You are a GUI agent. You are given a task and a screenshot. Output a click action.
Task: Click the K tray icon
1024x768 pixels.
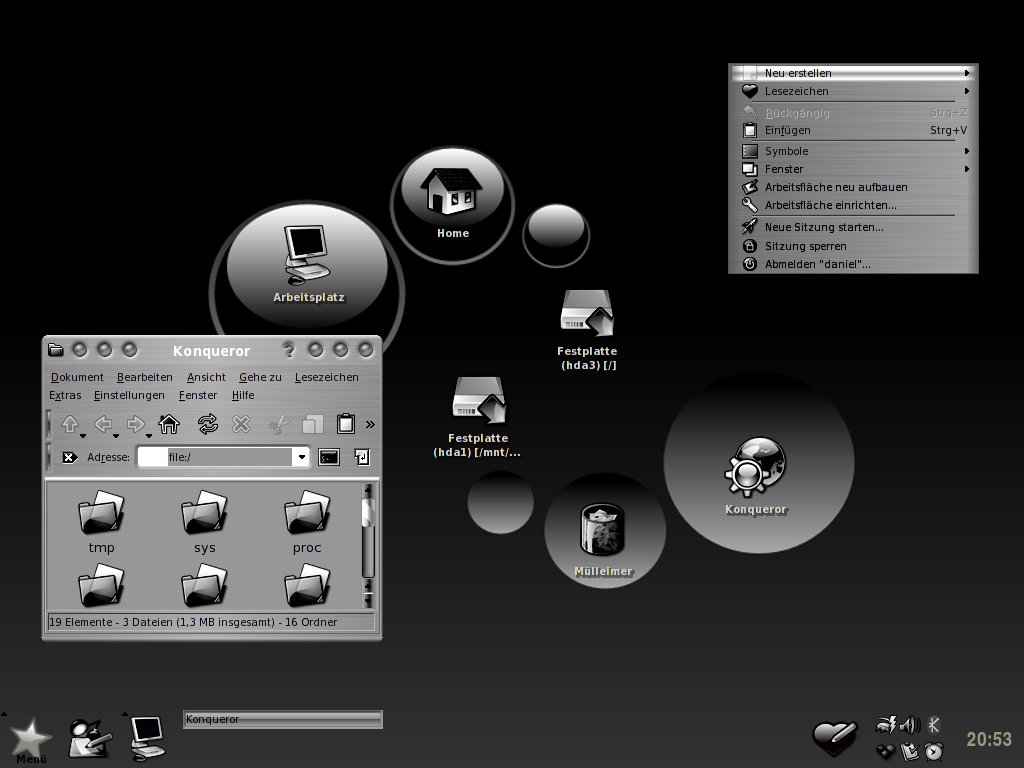(934, 724)
